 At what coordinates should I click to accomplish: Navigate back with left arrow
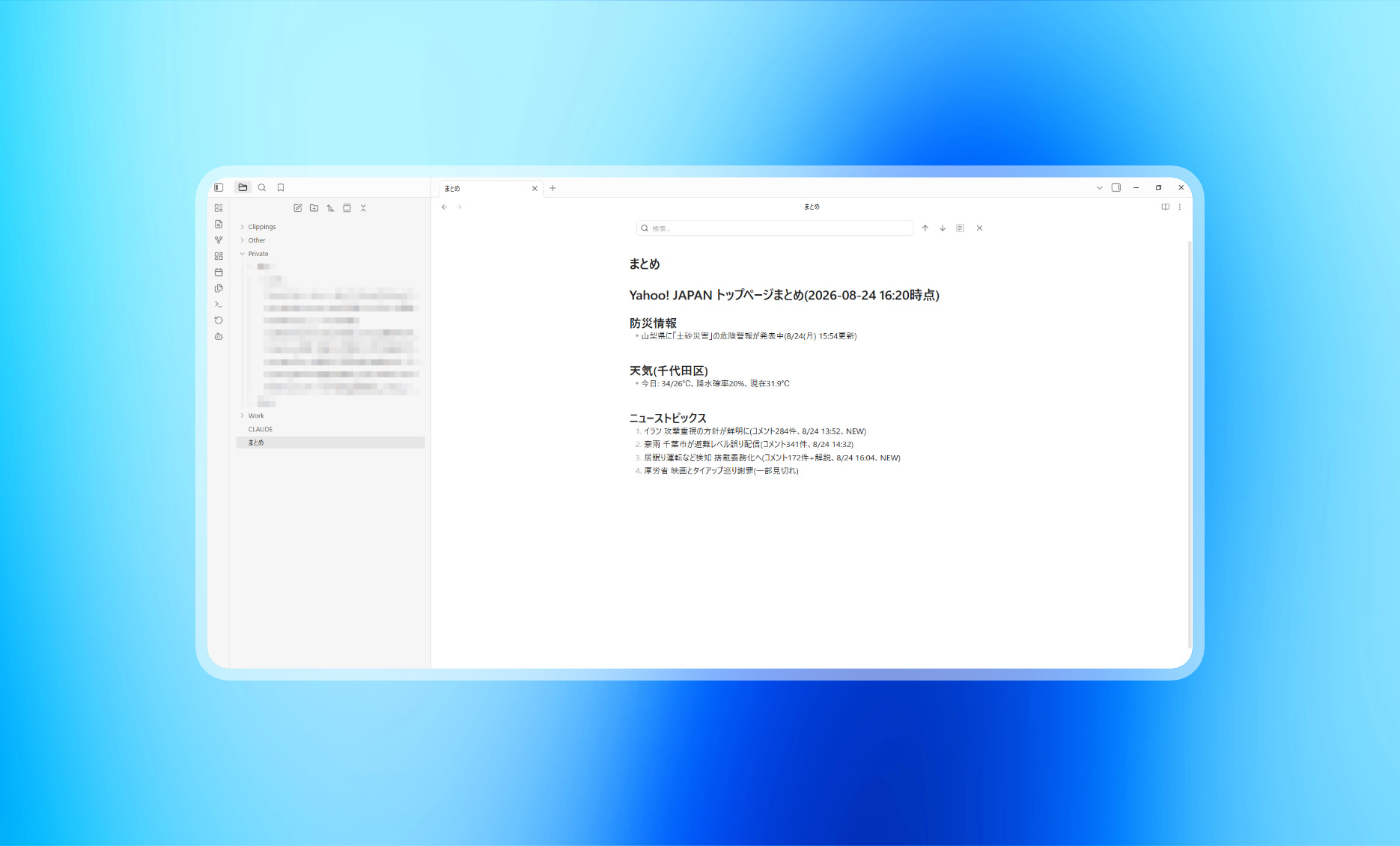pos(444,207)
